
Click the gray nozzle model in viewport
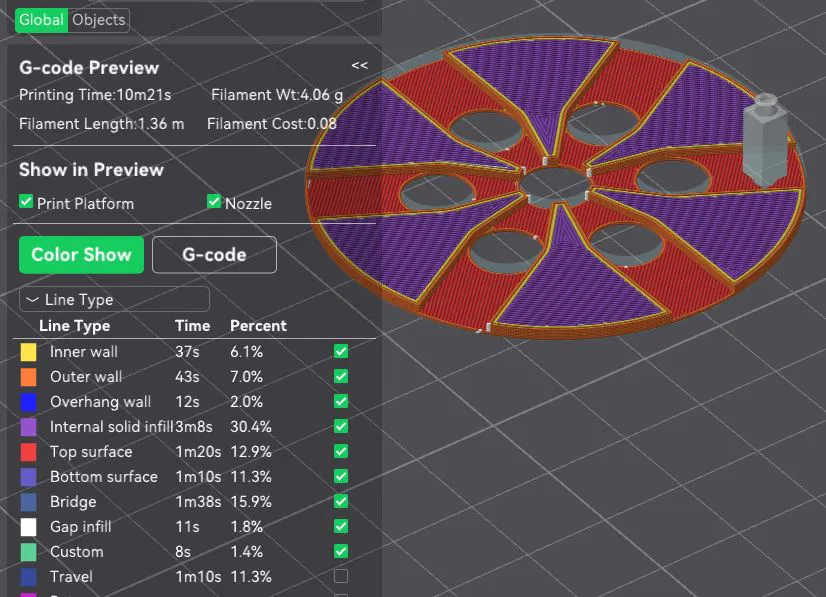(765, 140)
